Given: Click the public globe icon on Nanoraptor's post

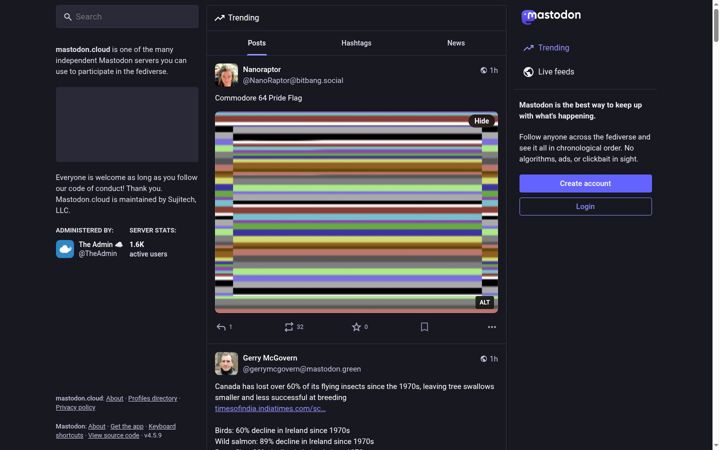Looking at the screenshot, I should pyautogui.click(x=484, y=70).
